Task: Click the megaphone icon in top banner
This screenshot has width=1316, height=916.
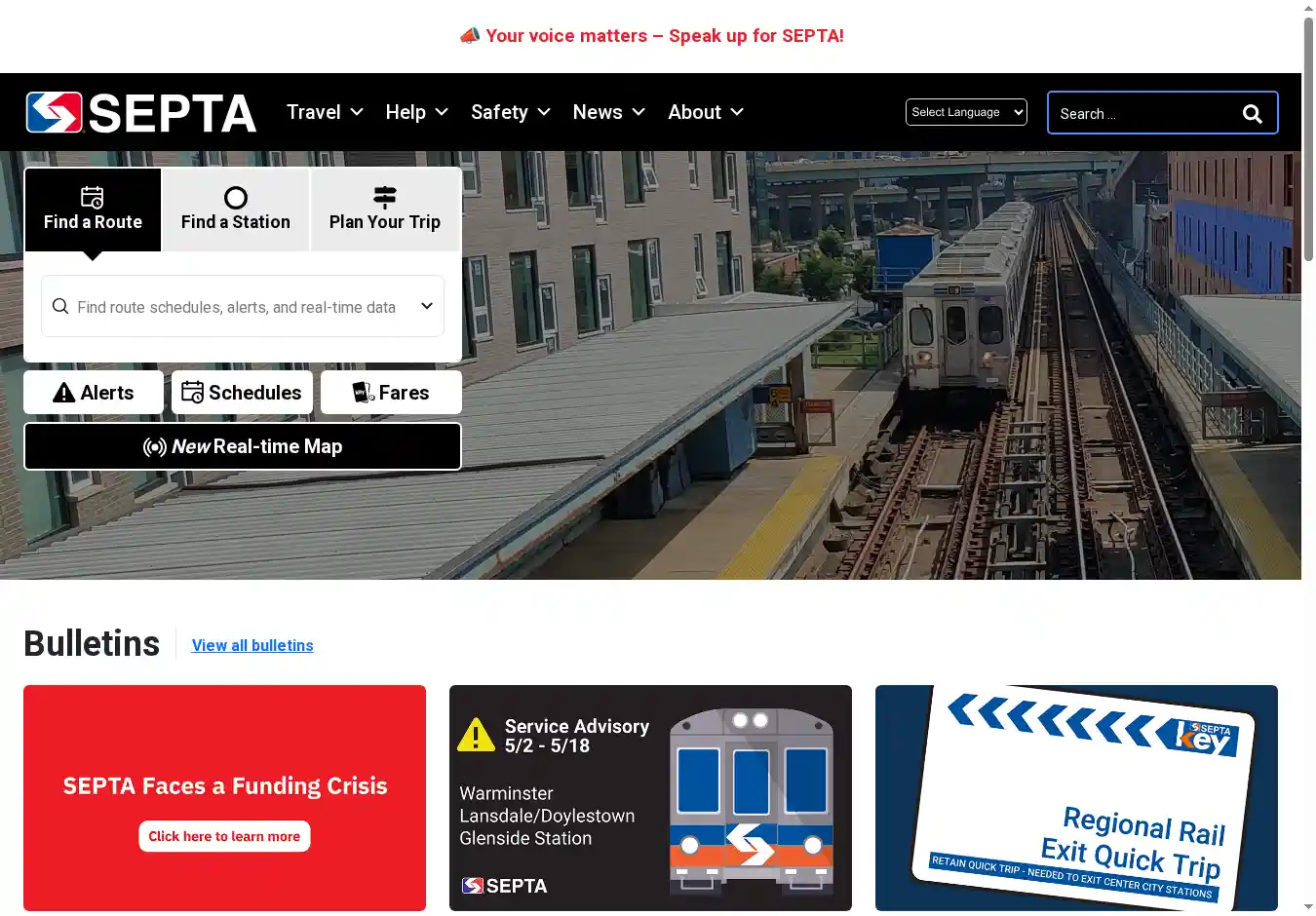Action: click(470, 36)
